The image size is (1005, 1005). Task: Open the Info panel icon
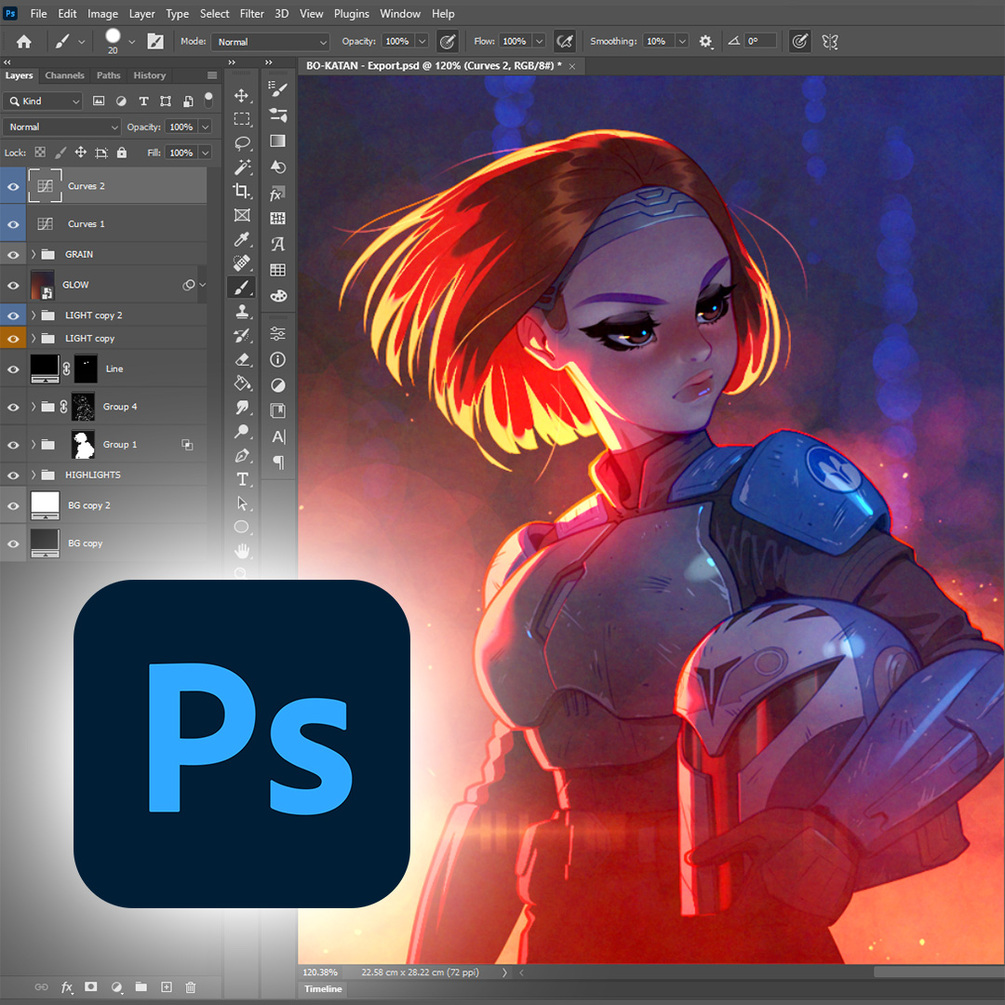tap(278, 360)
